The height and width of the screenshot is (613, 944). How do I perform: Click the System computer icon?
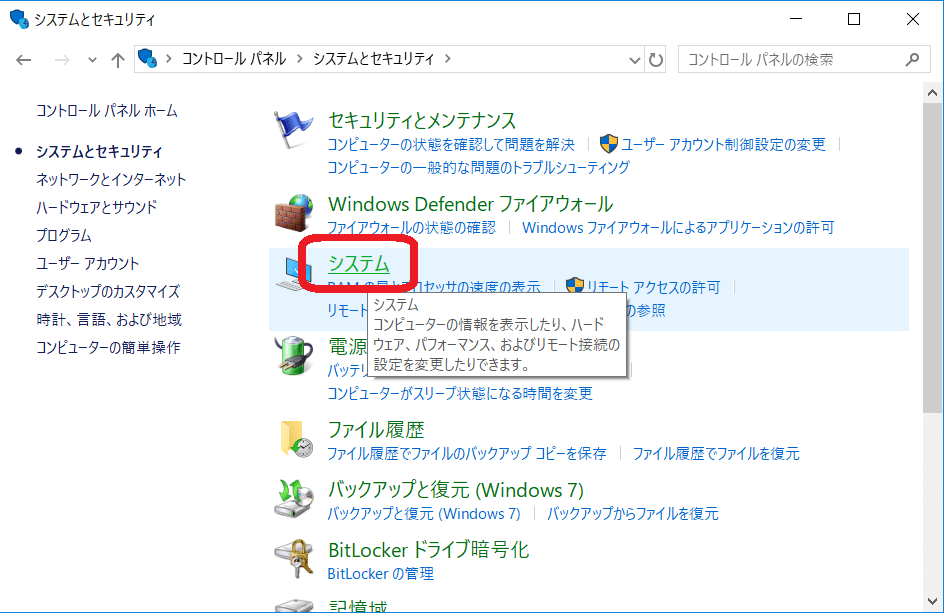(x=293, y=273)
